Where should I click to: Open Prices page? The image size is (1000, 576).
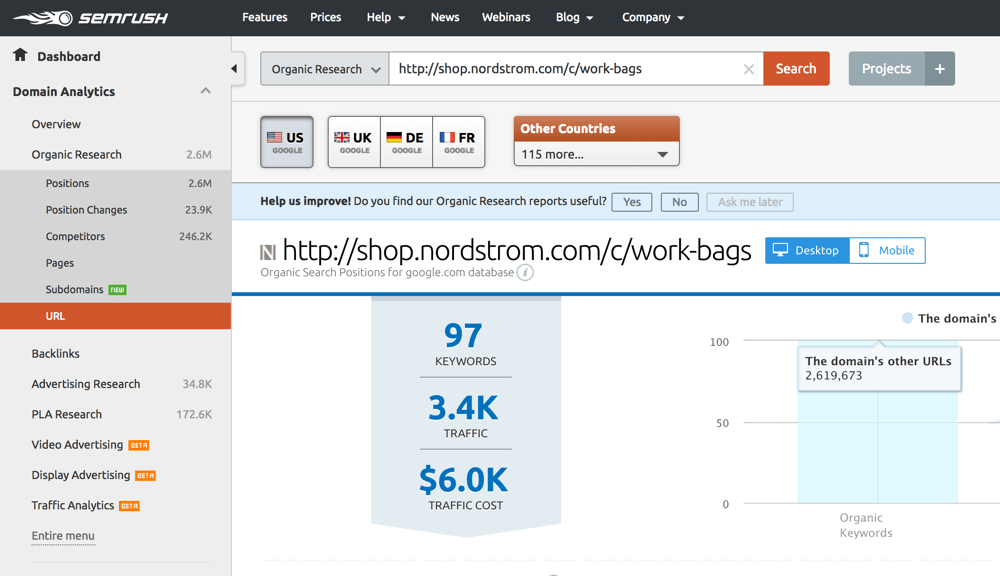click(325, 17)
